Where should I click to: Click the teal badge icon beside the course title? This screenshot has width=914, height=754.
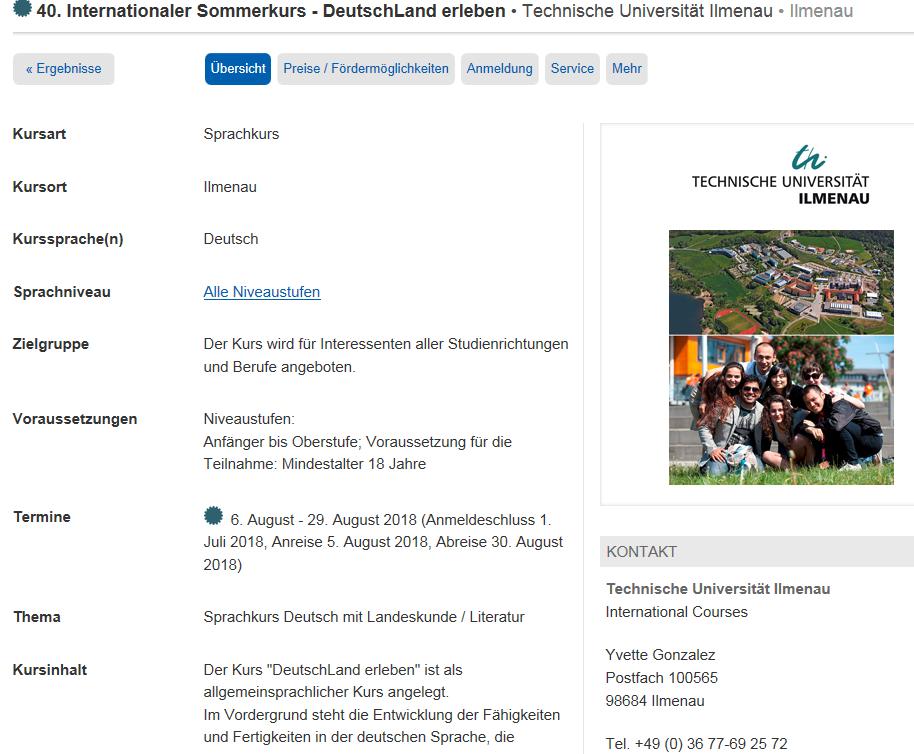(x=22, y=8)
